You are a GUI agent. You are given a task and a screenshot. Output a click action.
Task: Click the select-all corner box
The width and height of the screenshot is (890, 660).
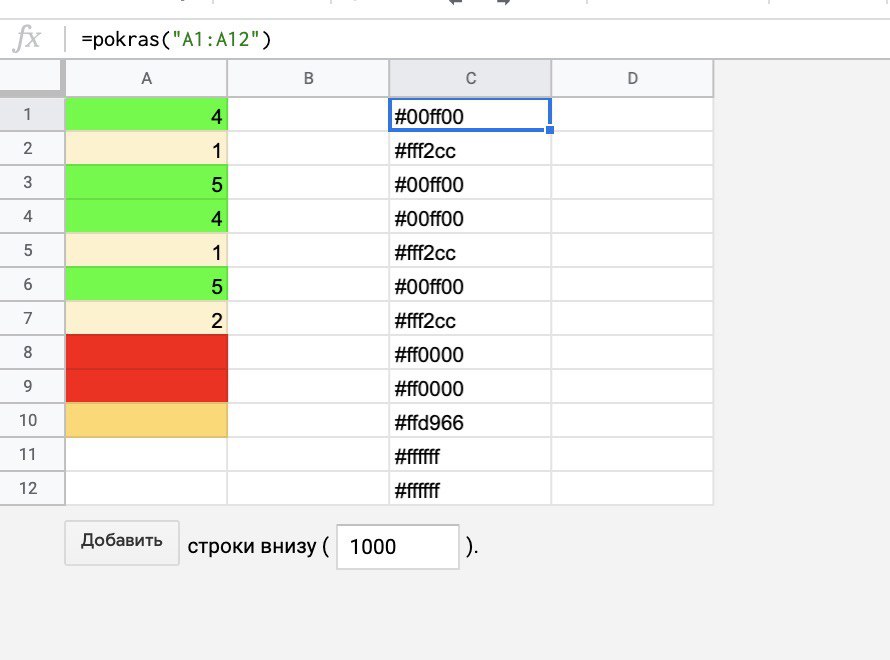tap(31, 76)
